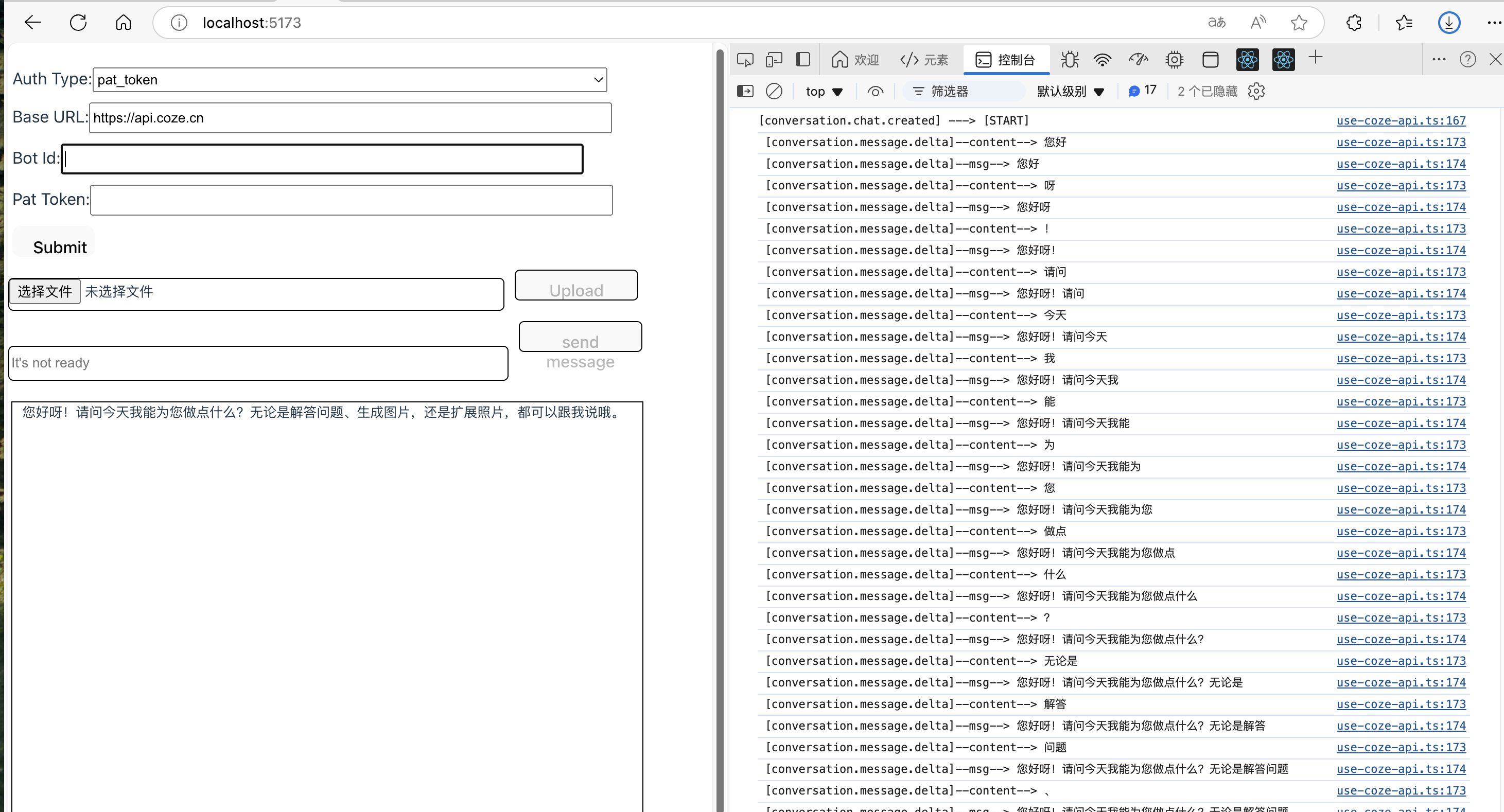This screenshot has height=812, width=1504.
Task: Open console settings gear
Action: tap(1256, 91)
